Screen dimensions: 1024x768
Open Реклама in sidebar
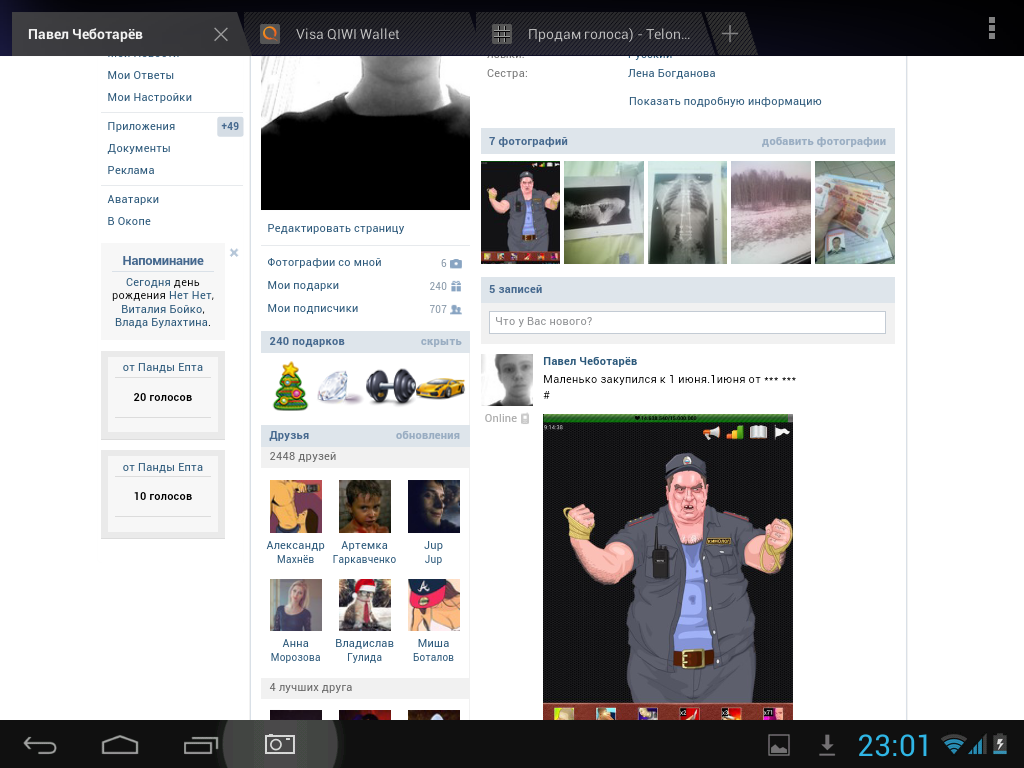131,170
